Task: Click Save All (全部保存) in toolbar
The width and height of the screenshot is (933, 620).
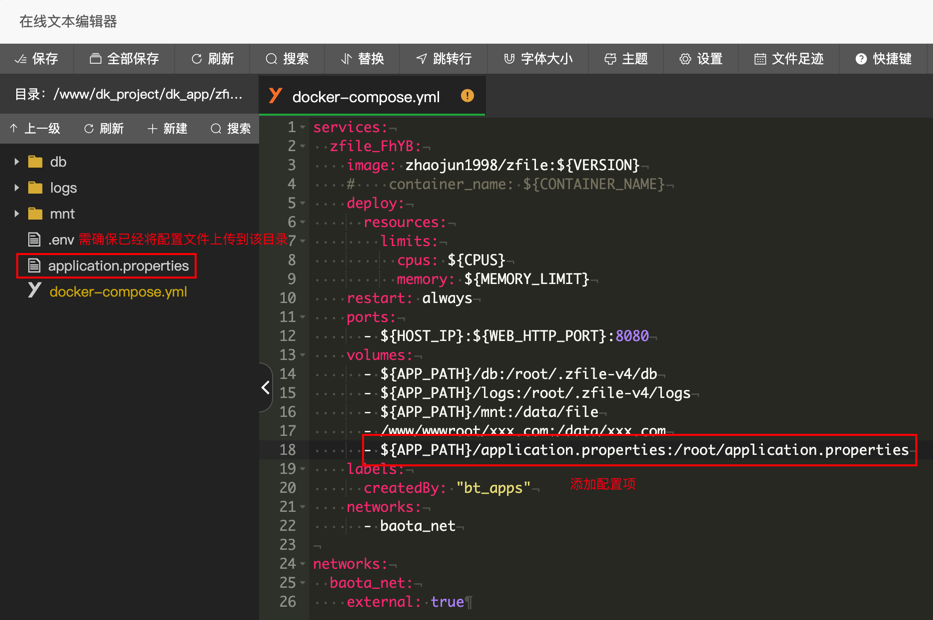Action: pyautogui.click(x=124, y=59)
